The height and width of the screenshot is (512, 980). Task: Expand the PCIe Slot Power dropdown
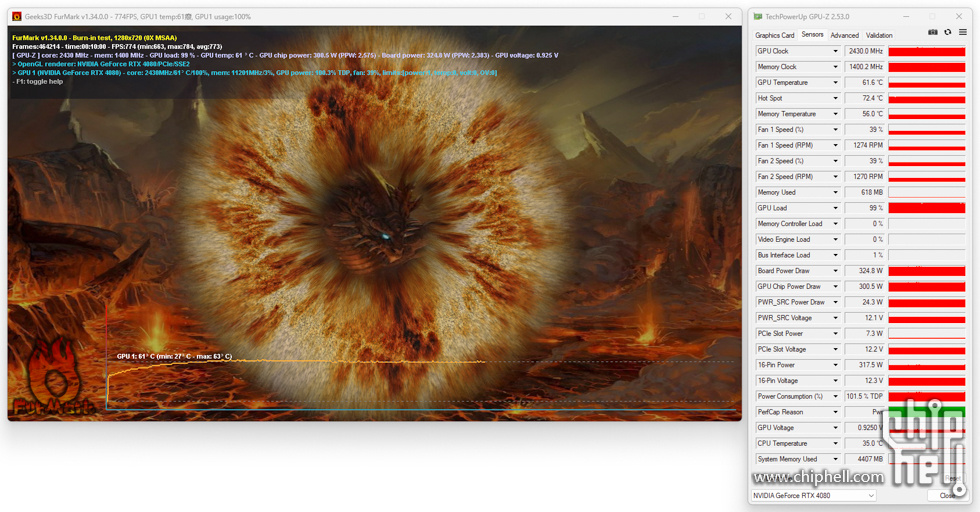click(835, 334)
